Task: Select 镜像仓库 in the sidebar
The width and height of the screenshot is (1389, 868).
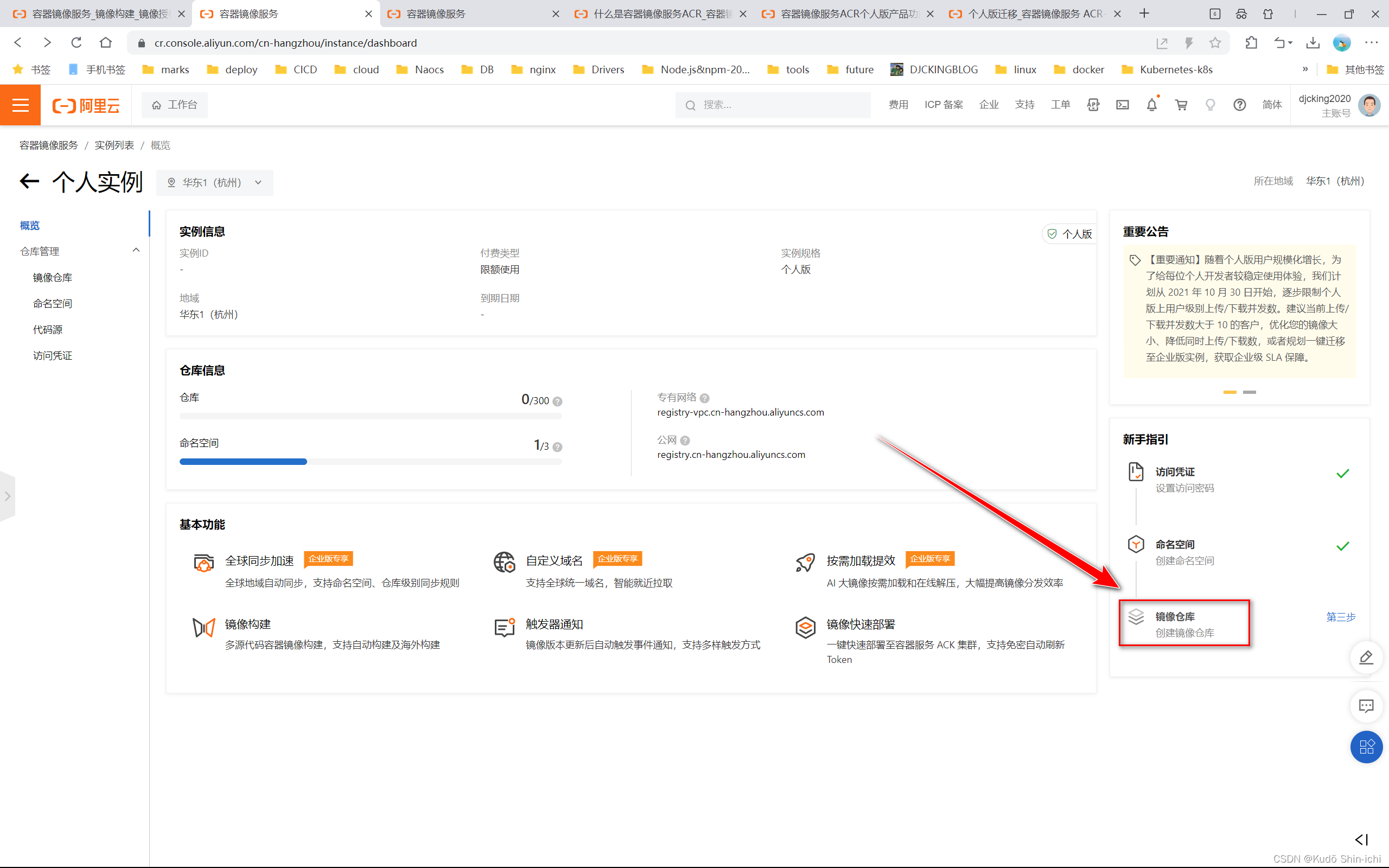Action: pos(52,278)
